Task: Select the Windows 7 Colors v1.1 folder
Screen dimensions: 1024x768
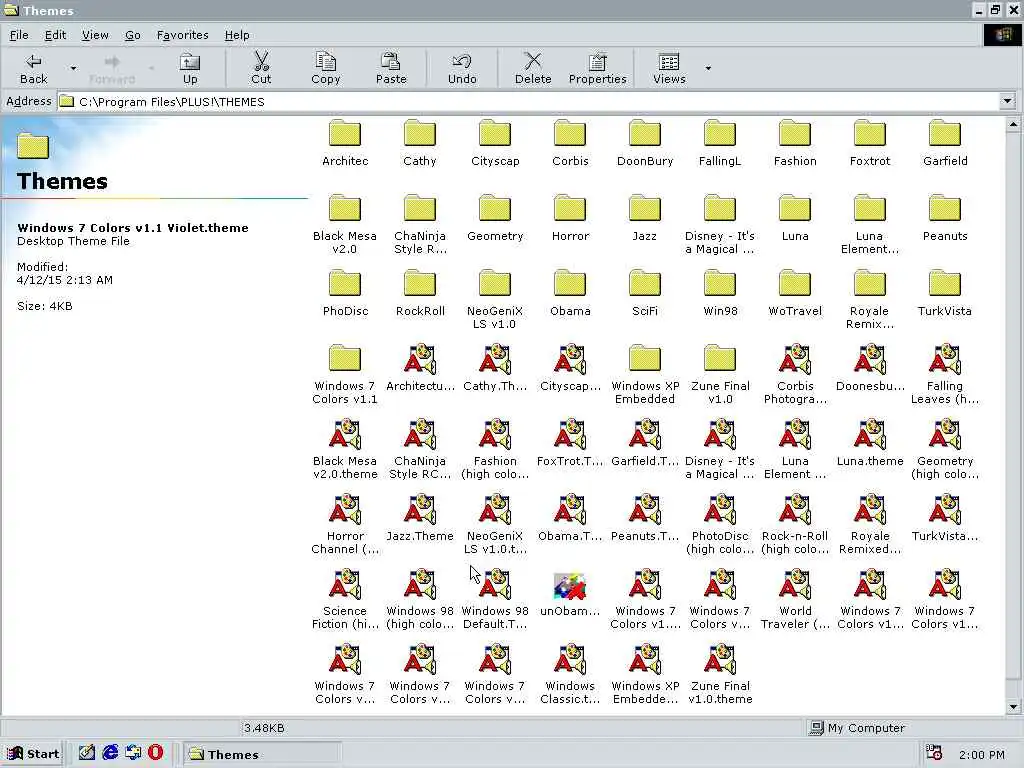Action: tap(345, 375)
